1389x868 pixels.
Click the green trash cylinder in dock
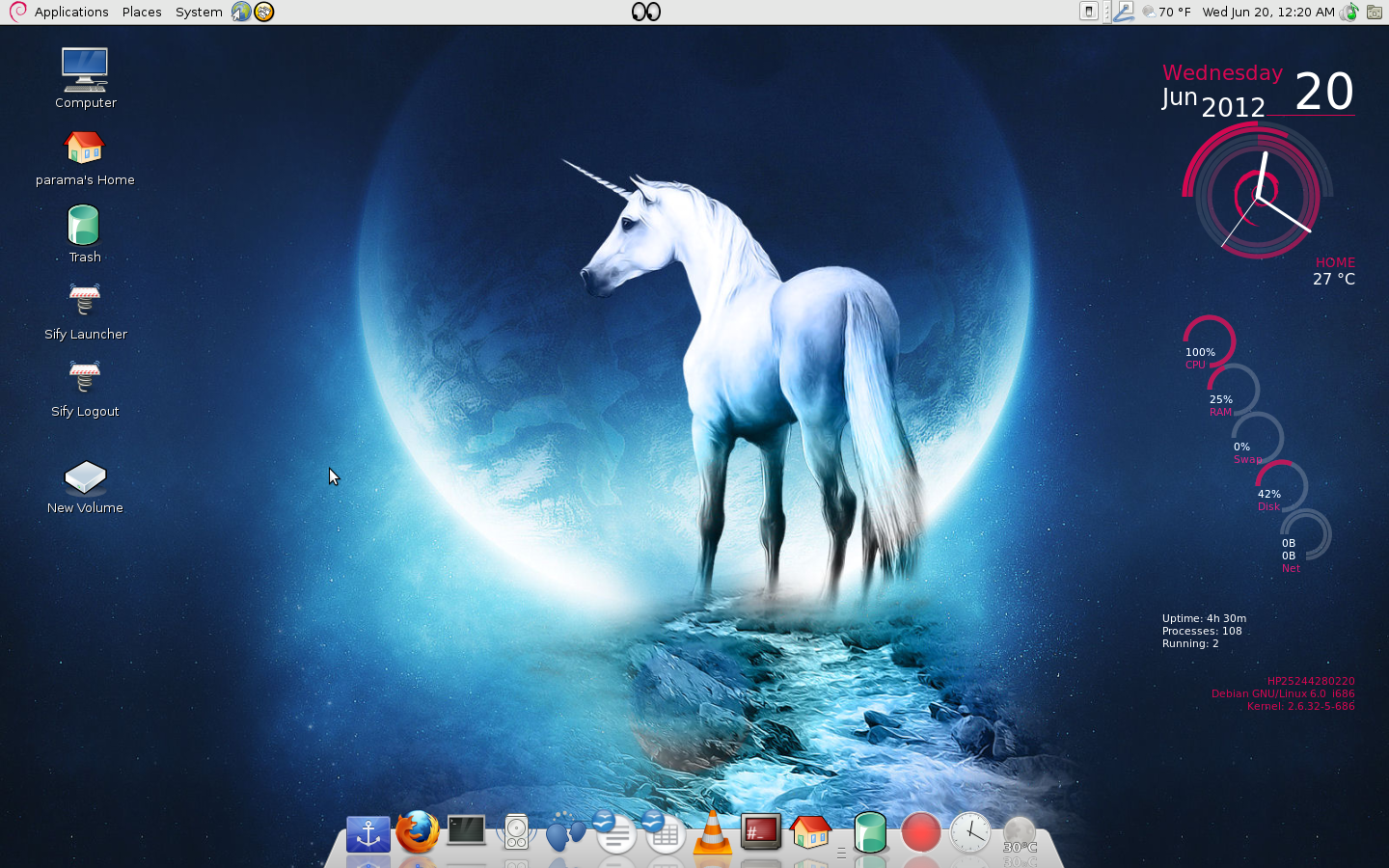870,832
